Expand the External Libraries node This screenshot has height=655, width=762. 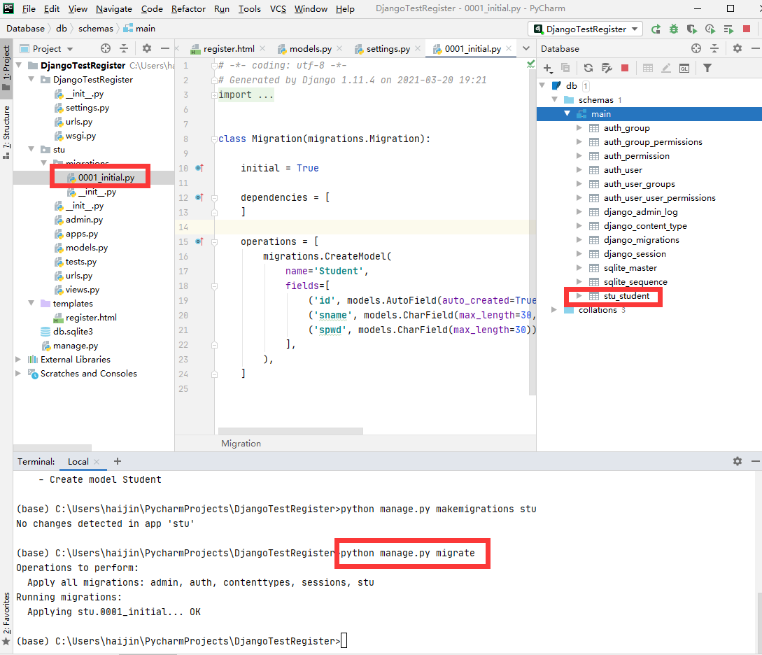(20, 359)
